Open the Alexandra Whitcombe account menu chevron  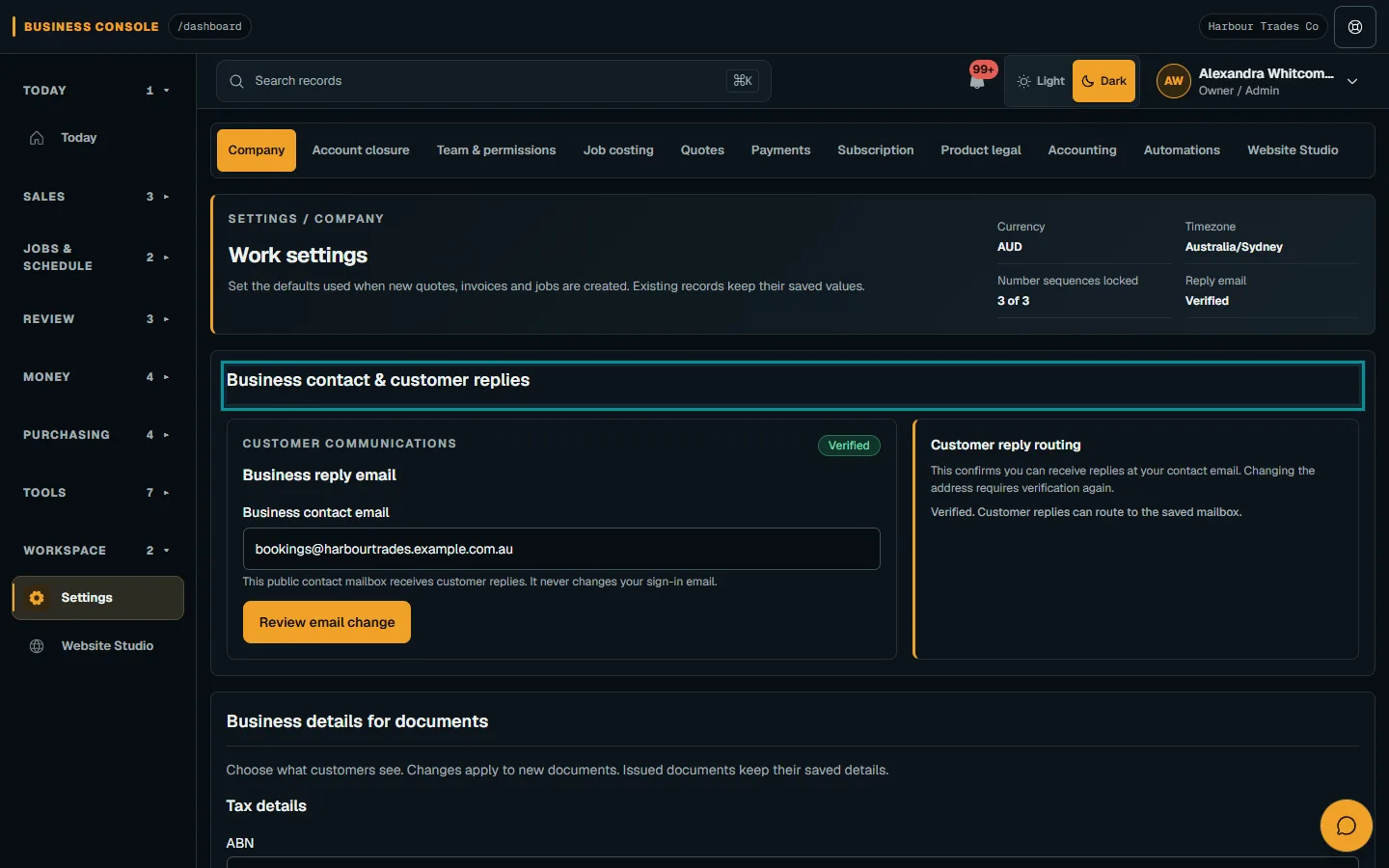(x=1352, y=82)
